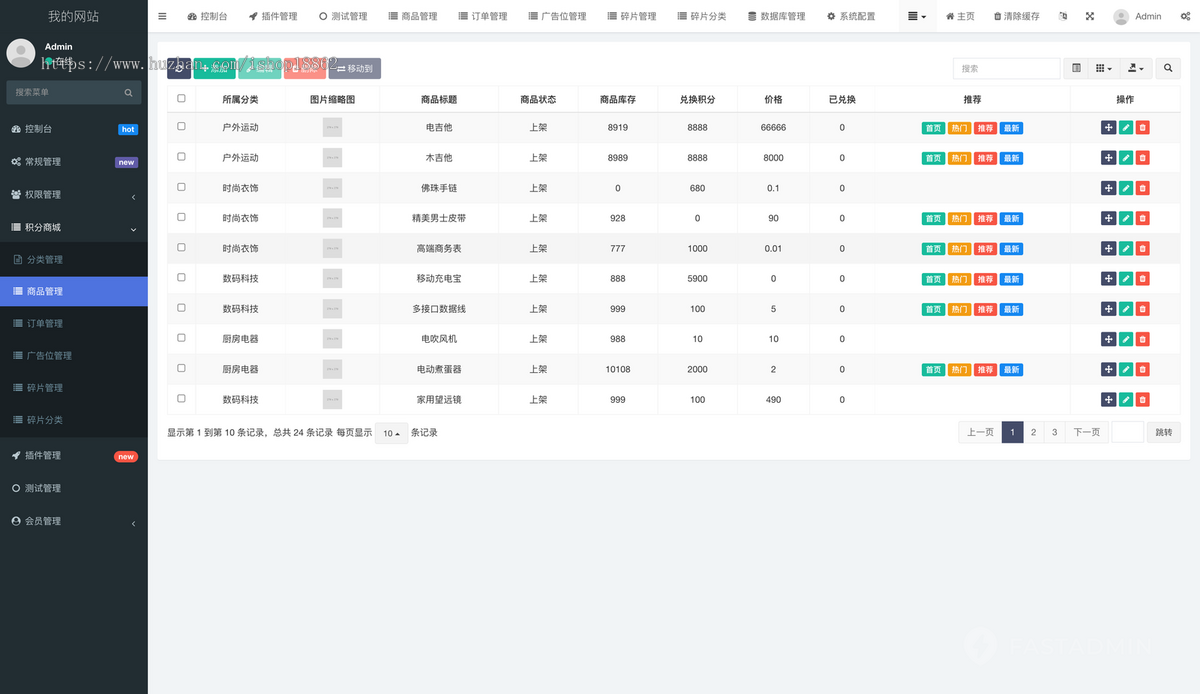The width and height of the screenshot is (1200, 694).
Task: Open the page size dropdown showing 10
Action: [391, 433]
